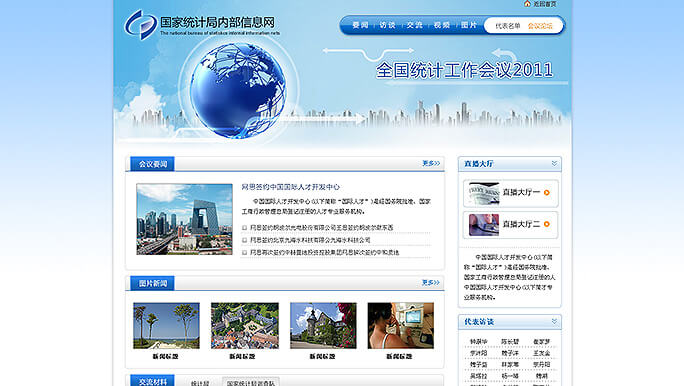Open the CCTV building photo in 会议要闻
The image size is (684, 386).
coord(184,219)
